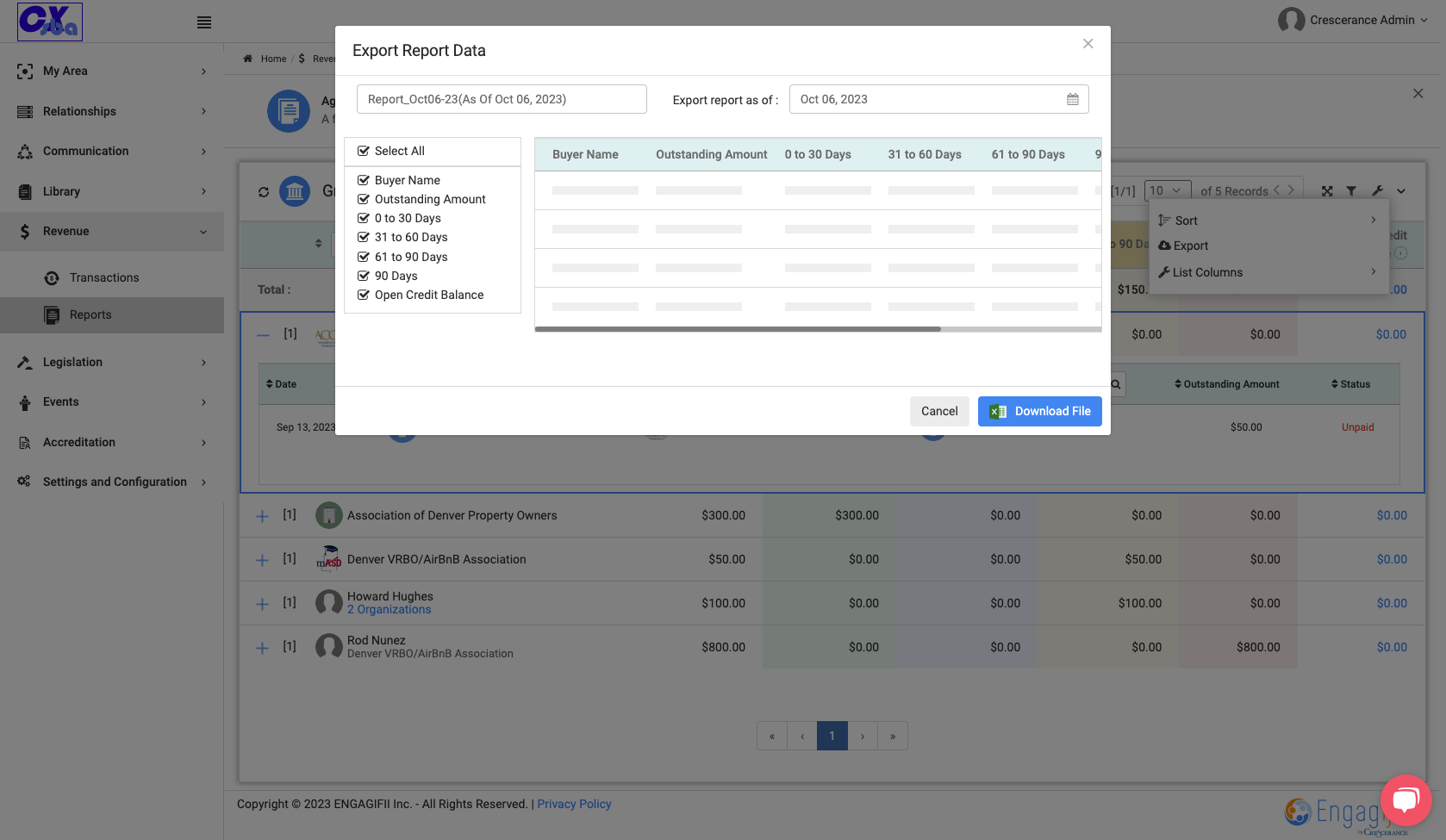Click the search magnifier icon

[x=1116, y=384]
